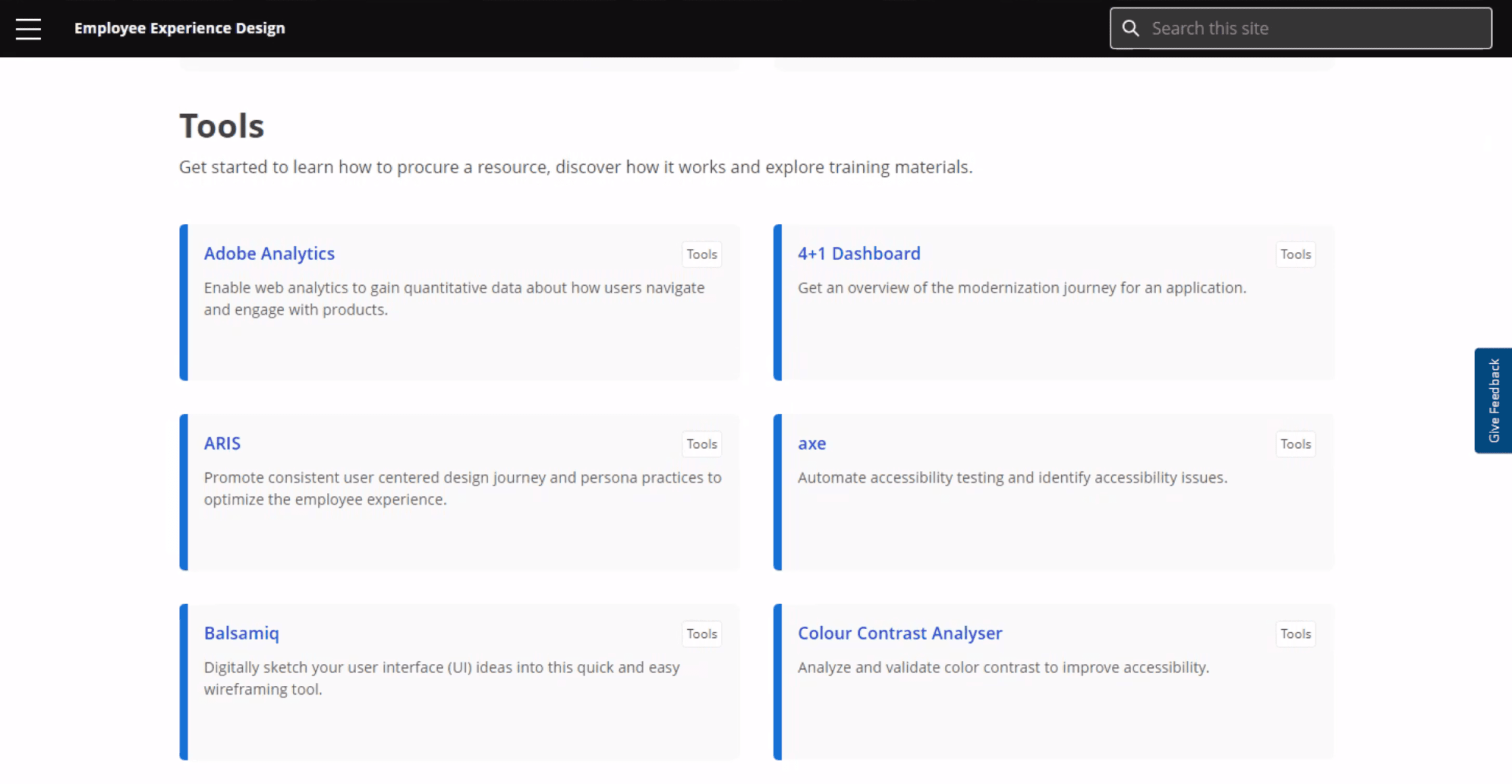
Task: Open the Employee Experience Design home link
Action: pyautogui.click(x=179, y=28)
